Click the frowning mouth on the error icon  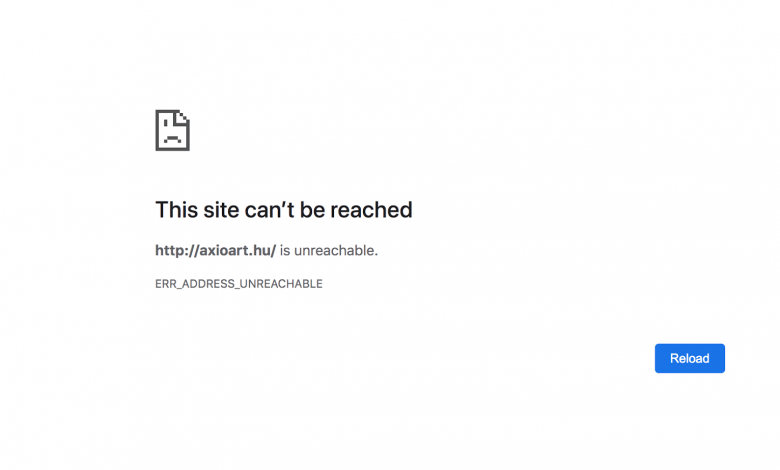click(173, 139)
